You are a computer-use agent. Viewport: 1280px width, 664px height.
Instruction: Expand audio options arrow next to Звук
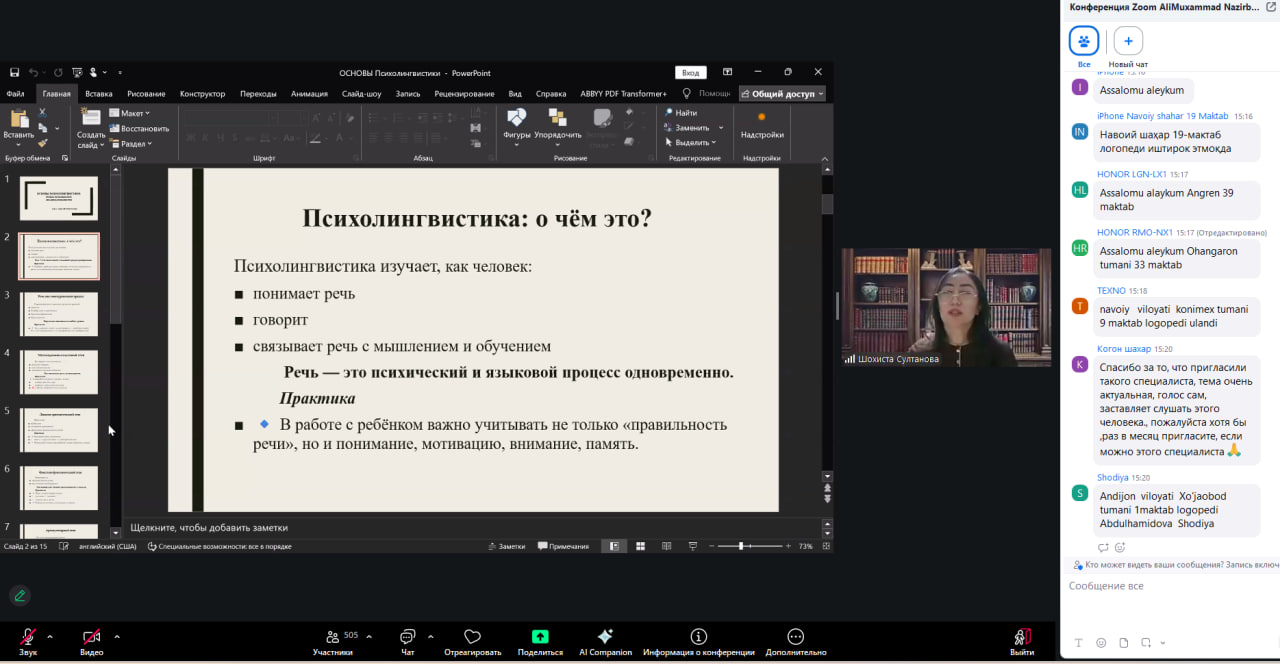click(x=50, y=636)
